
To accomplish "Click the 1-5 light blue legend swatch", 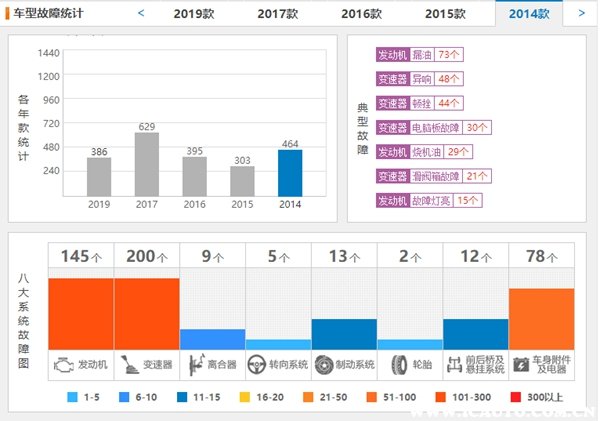I will (72, 398).
